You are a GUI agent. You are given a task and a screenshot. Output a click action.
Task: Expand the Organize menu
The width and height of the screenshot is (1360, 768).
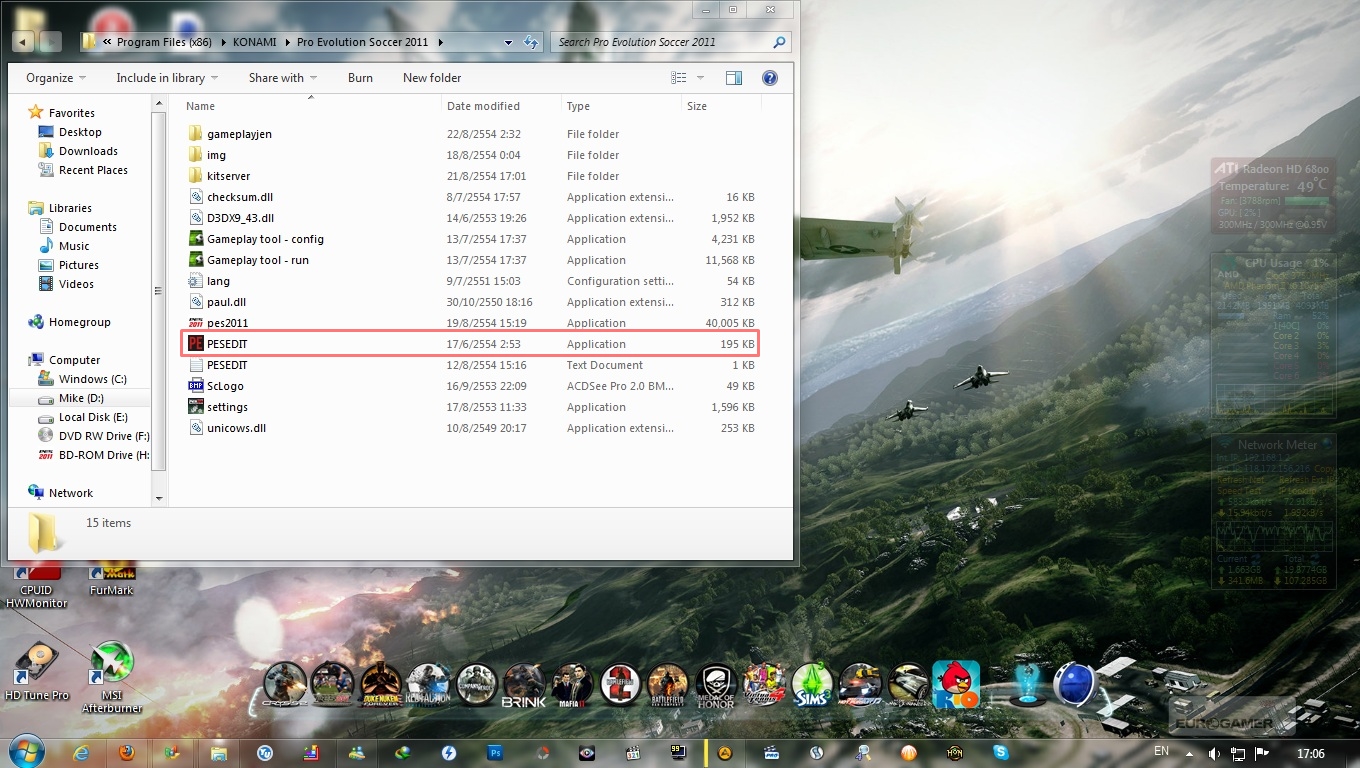(x=56, y=78)
